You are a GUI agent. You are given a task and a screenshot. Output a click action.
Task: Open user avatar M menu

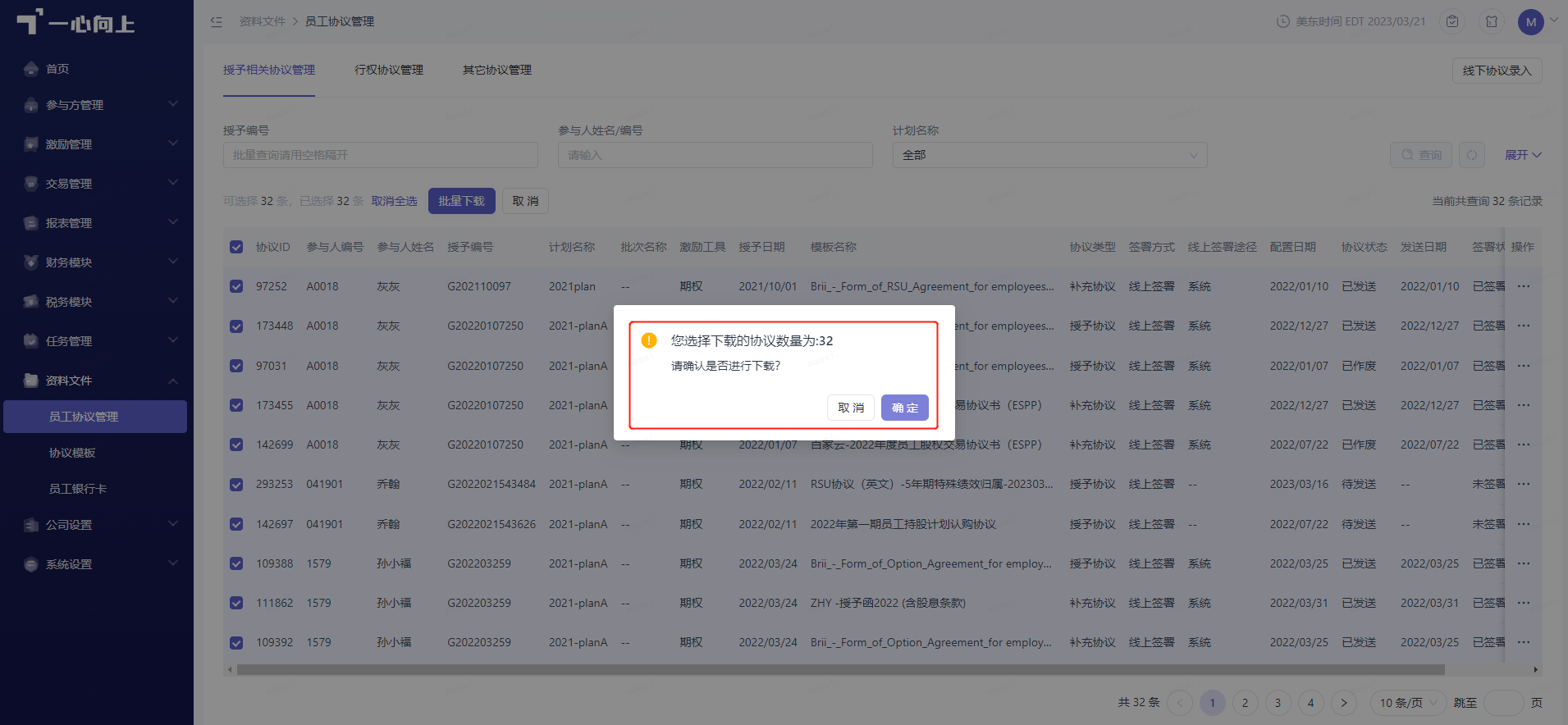coord(1531,22)
